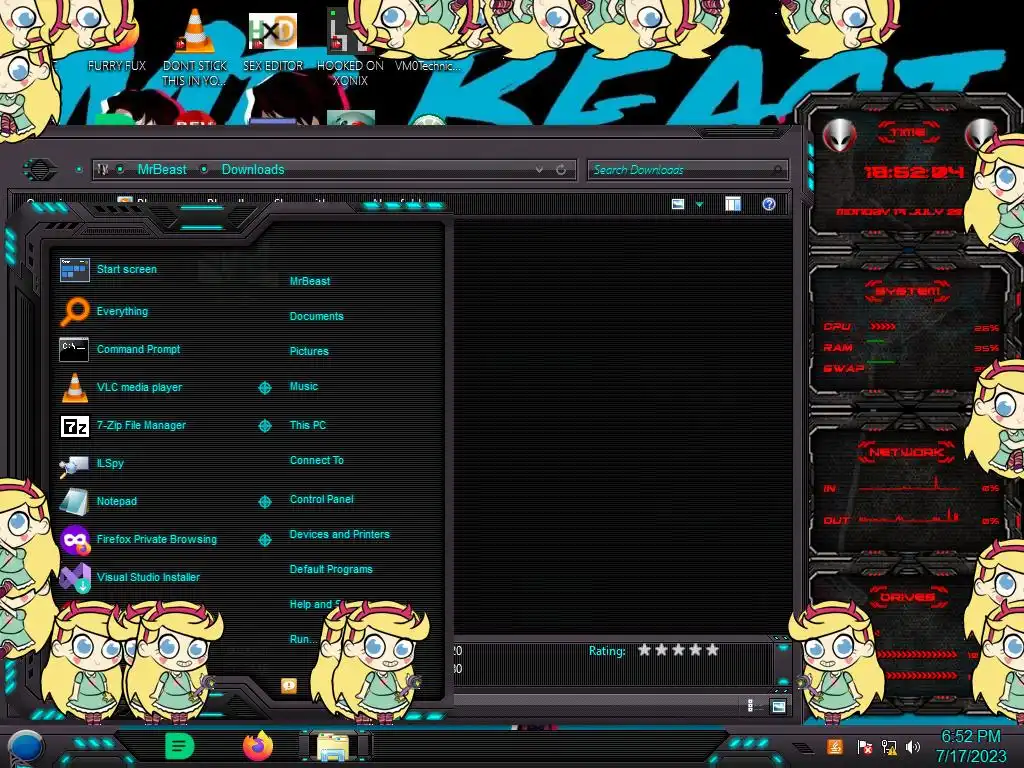The height and width of the screenshot is (768, 1024).
Task: Open the DONT STICK THIS IN YO... VLC shortcut
Action: (195, 47)
